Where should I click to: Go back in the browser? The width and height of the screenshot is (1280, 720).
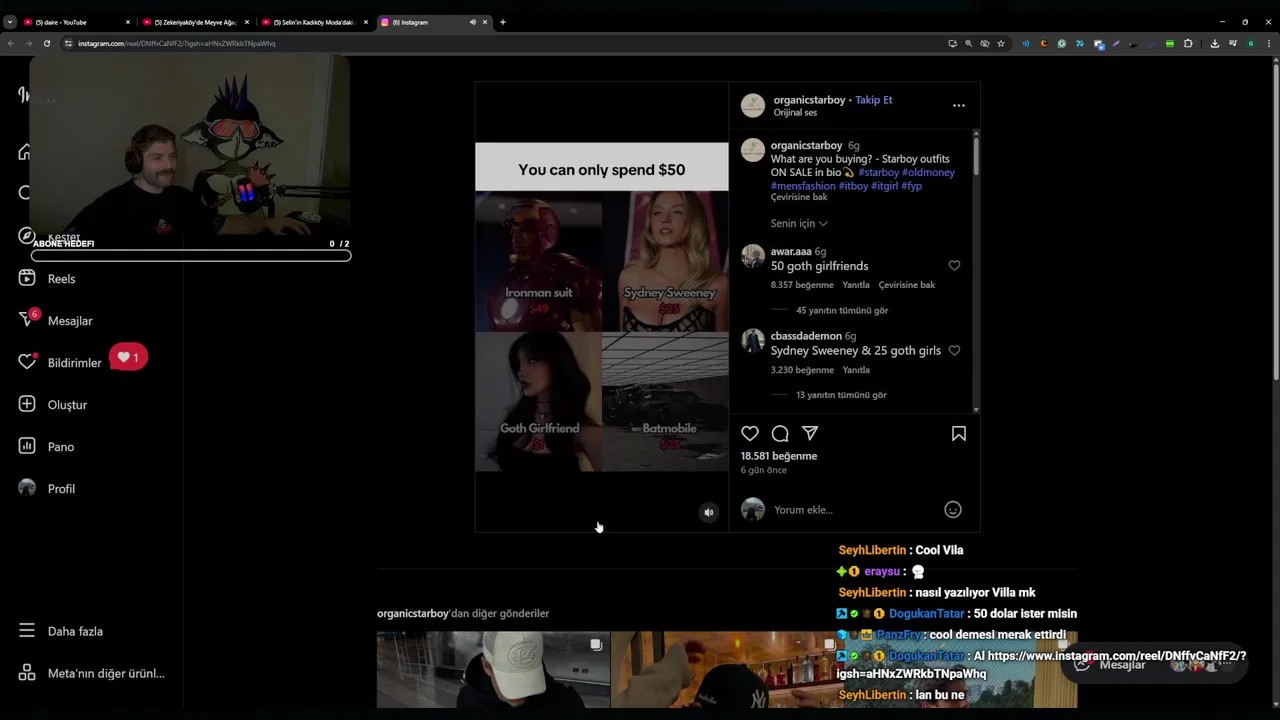click(10, 43)
